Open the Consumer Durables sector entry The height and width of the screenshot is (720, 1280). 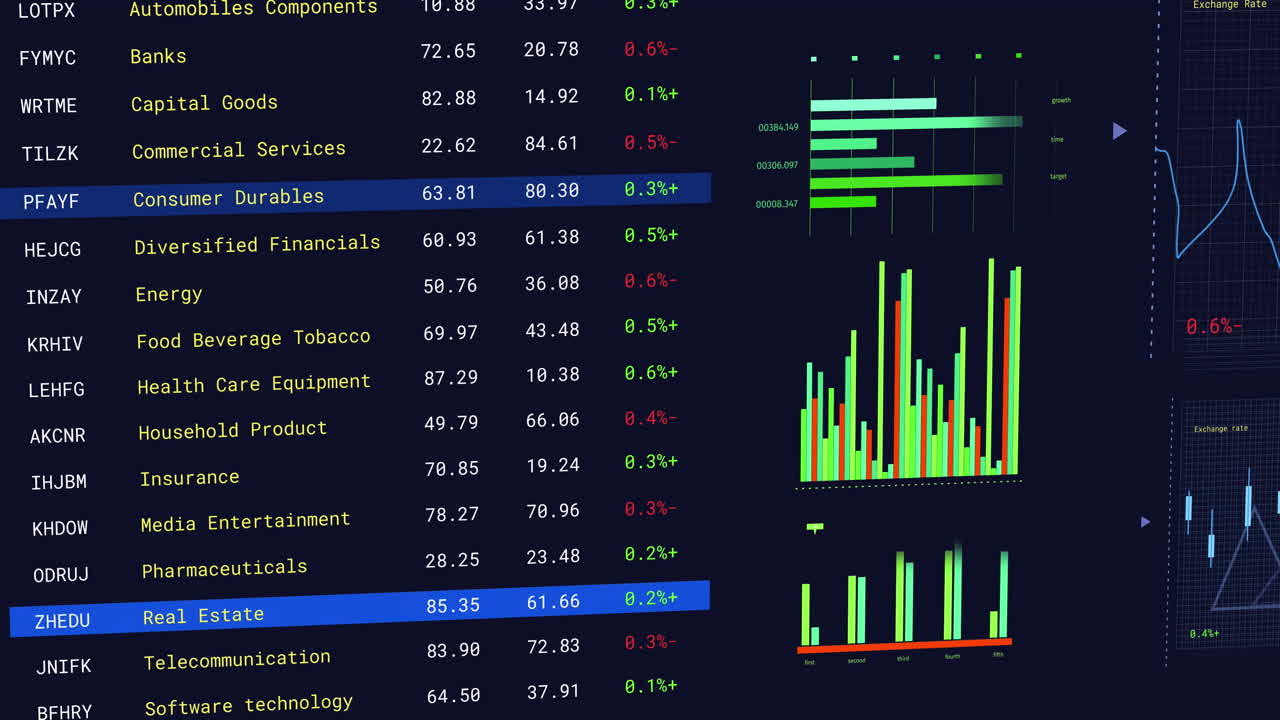(228, 197)
